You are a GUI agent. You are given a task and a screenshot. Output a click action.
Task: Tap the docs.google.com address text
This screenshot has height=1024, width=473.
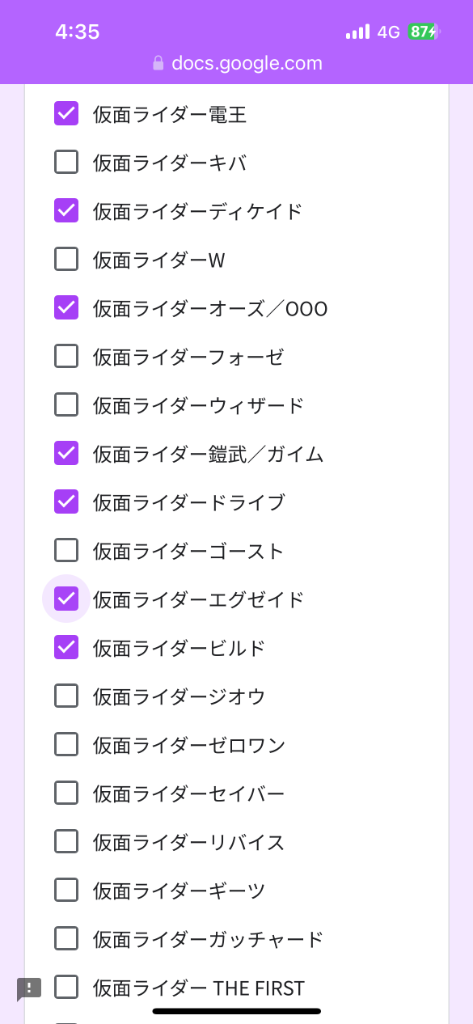click(x=247, y=63)
